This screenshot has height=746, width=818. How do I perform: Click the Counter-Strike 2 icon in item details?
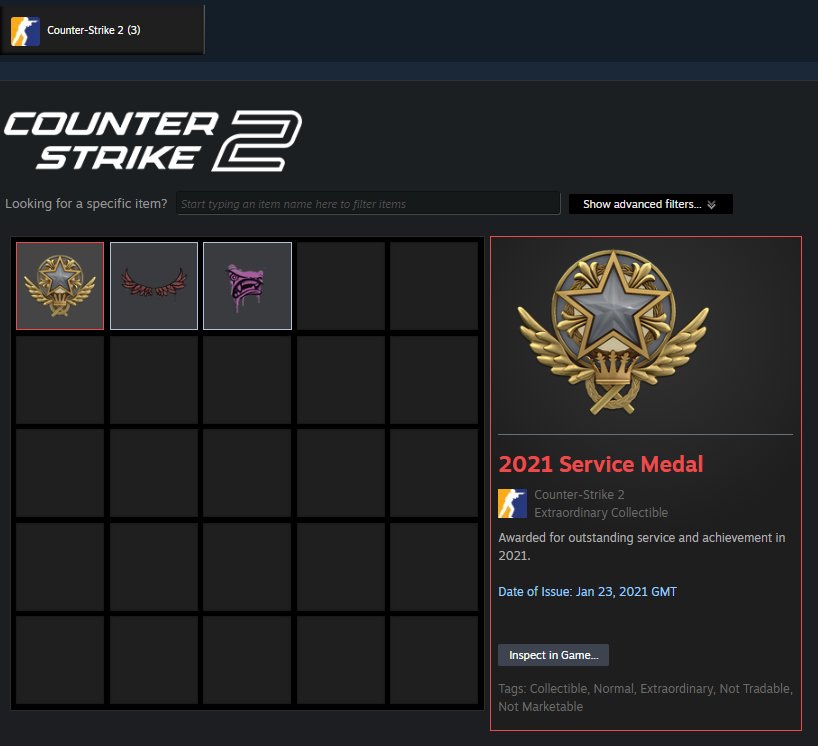[x=512, y=503]
